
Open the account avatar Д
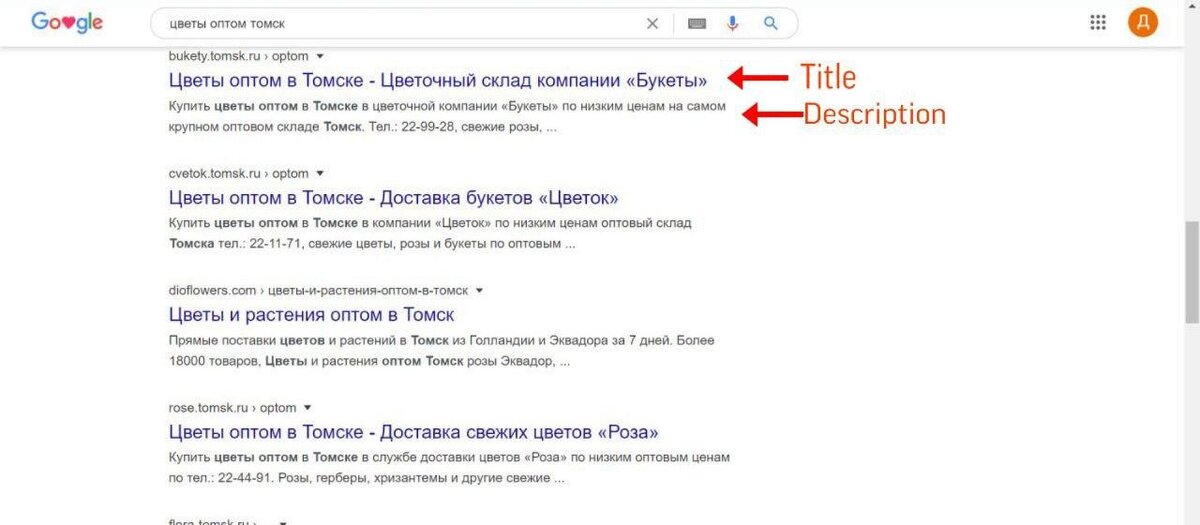[x=1143, y=22]
